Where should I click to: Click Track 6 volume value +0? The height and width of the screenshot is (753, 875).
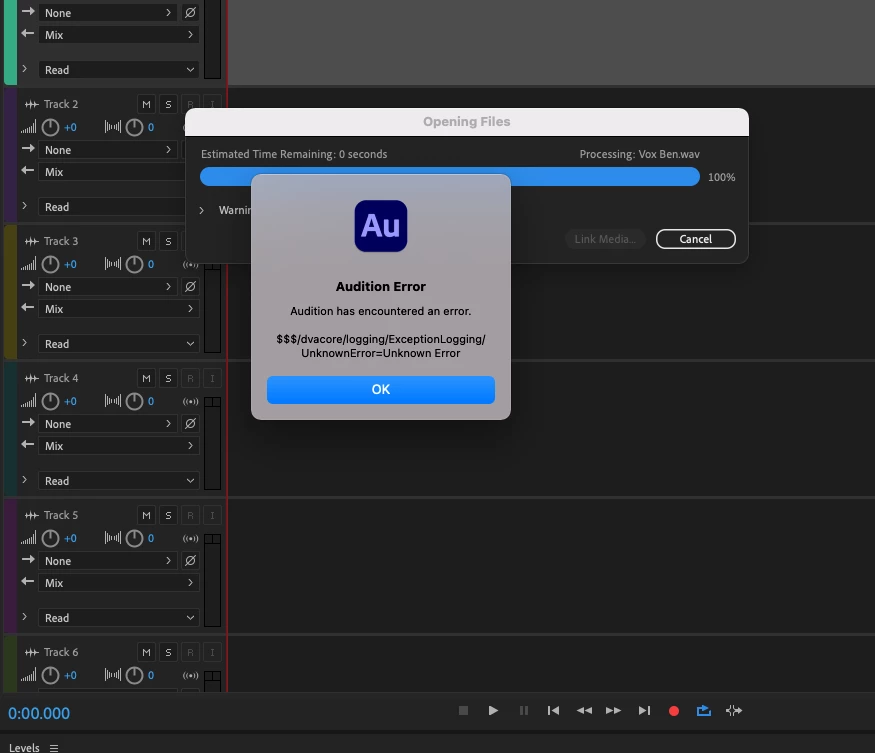[70, 675]
